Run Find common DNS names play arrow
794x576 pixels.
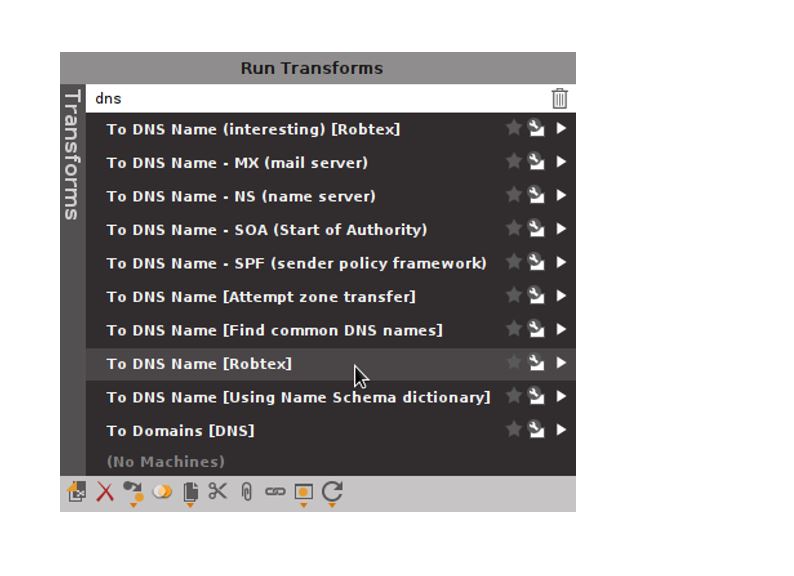(561, 329)
